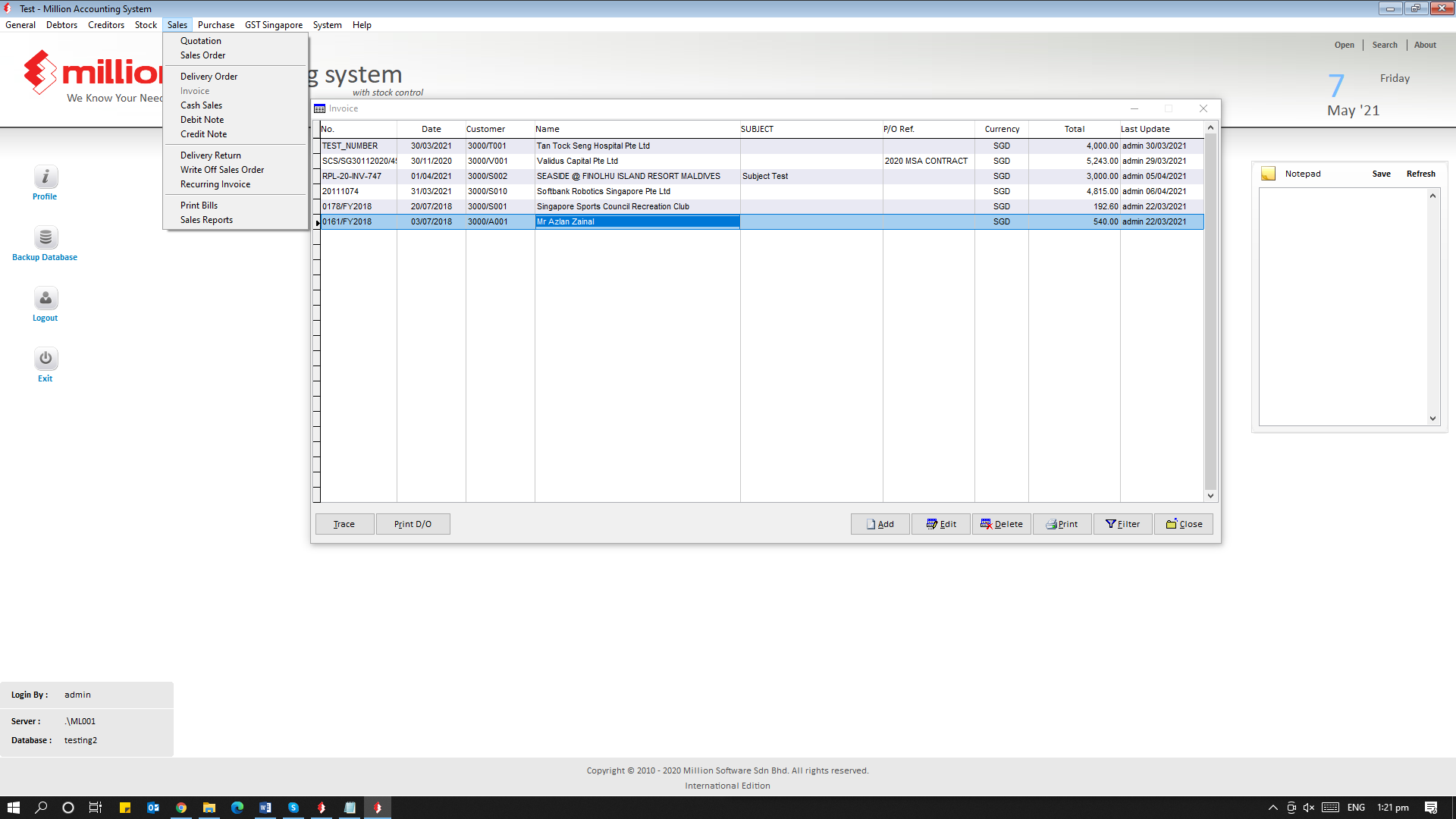Open the Filter invoice list button
1456x819 pixels.
(1122, 524)
